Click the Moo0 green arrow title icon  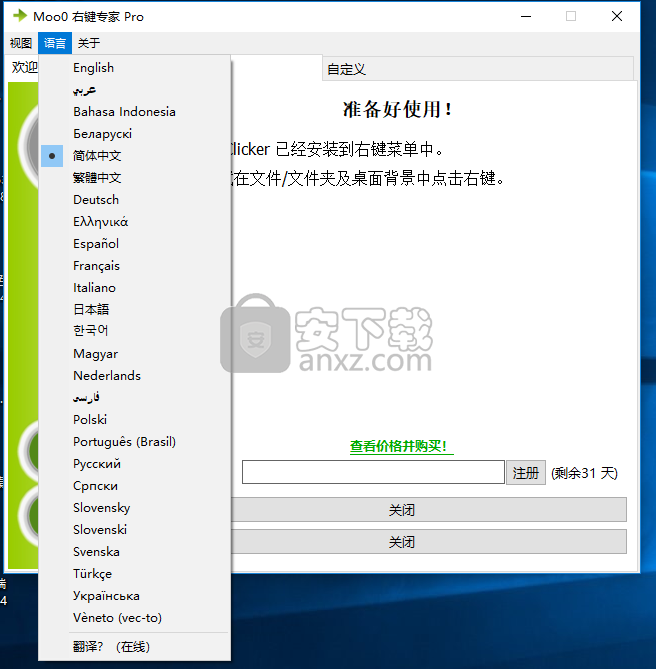click(x=20, y=16)
